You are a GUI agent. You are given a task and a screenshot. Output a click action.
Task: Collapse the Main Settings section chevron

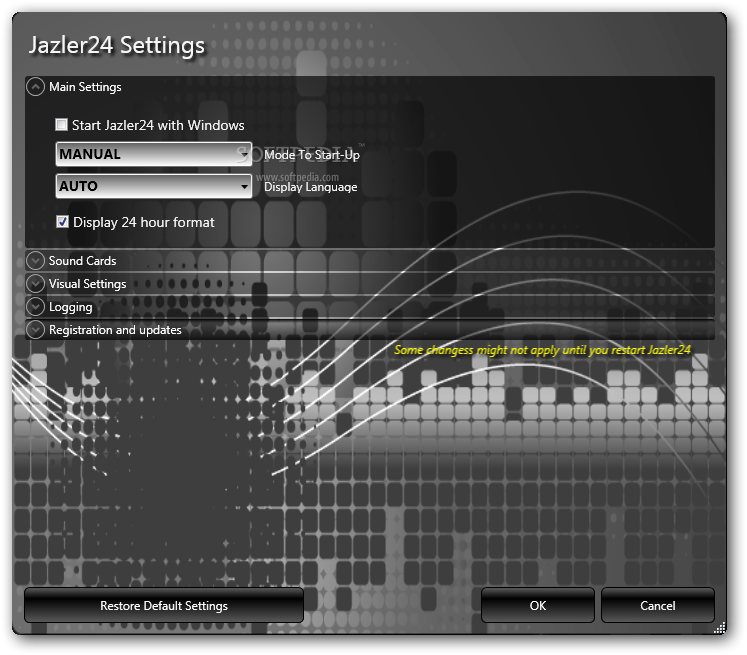[35, 87]
